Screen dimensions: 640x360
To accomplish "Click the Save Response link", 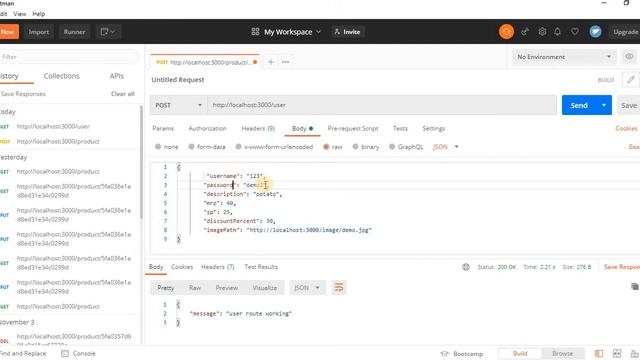I will 622,267.
